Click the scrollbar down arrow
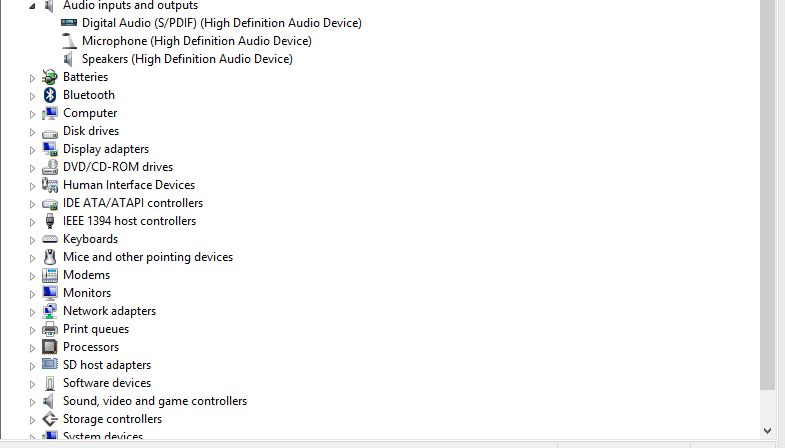The image size is (785, 448). (767, 430)
